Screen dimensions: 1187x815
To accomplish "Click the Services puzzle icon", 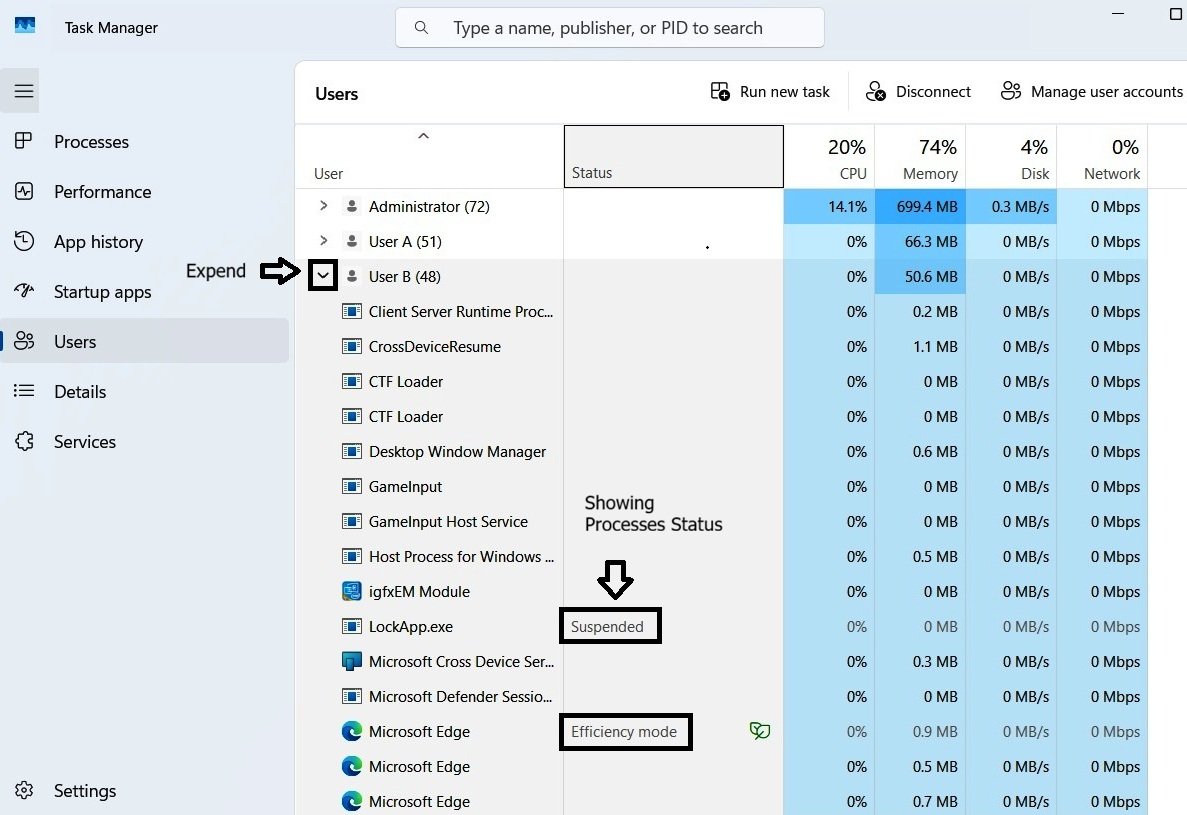I will point(23,441).
